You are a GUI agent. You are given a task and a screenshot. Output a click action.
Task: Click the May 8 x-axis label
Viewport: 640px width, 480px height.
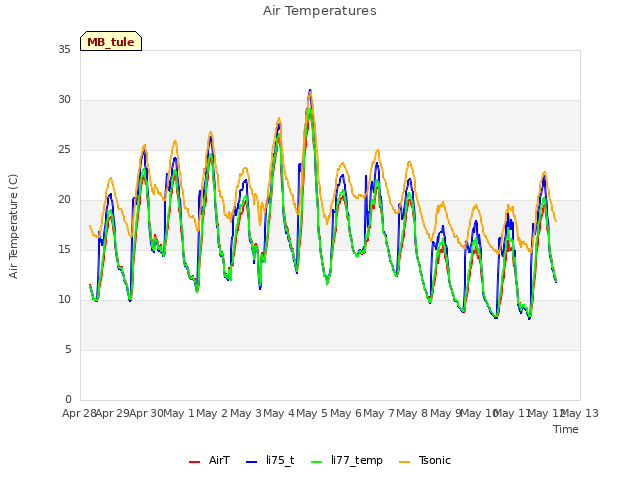tap(412, 413)
